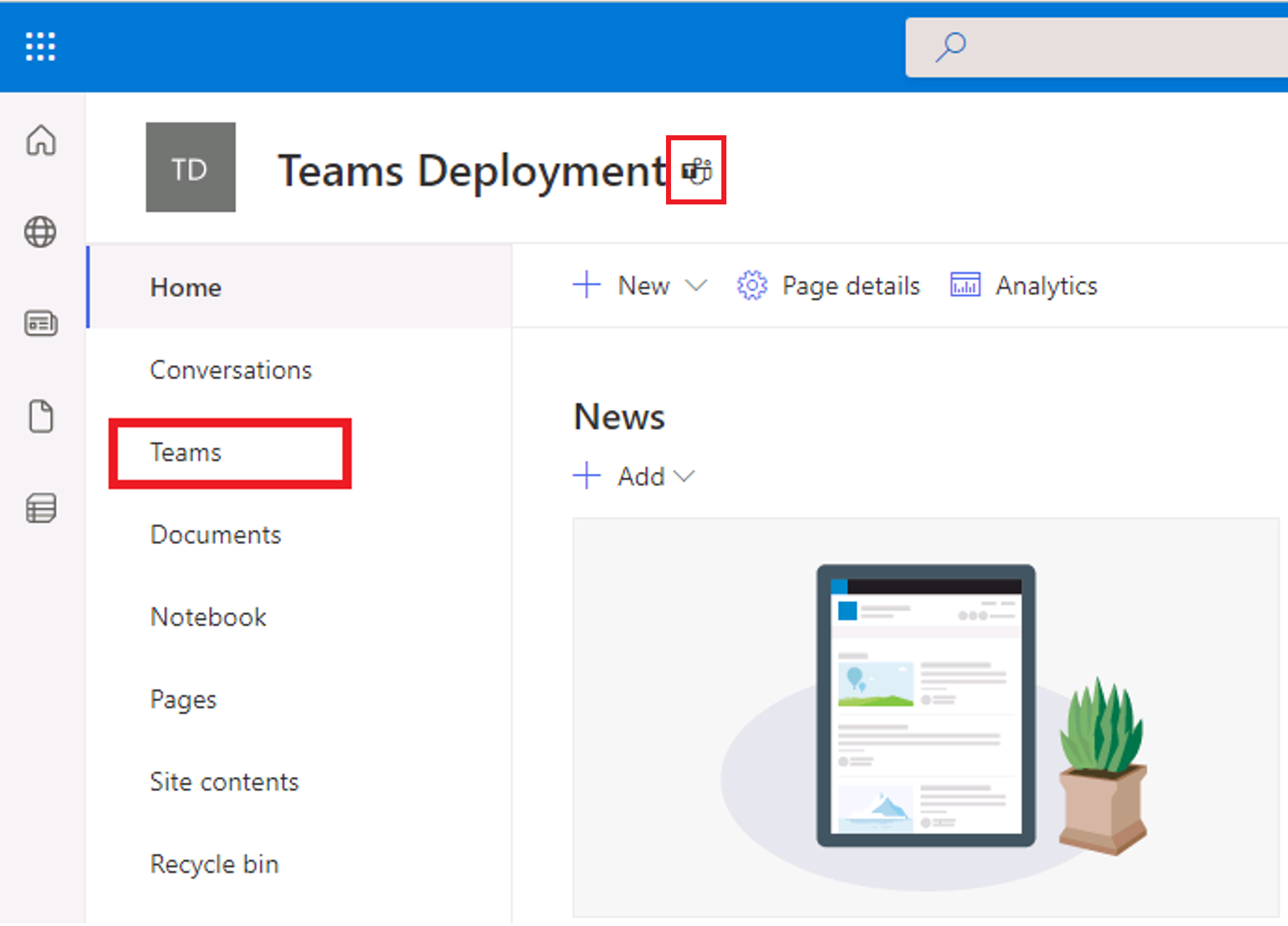1288x926 pixels.
Task: Open the Site contents link
Action: point(225,779)
